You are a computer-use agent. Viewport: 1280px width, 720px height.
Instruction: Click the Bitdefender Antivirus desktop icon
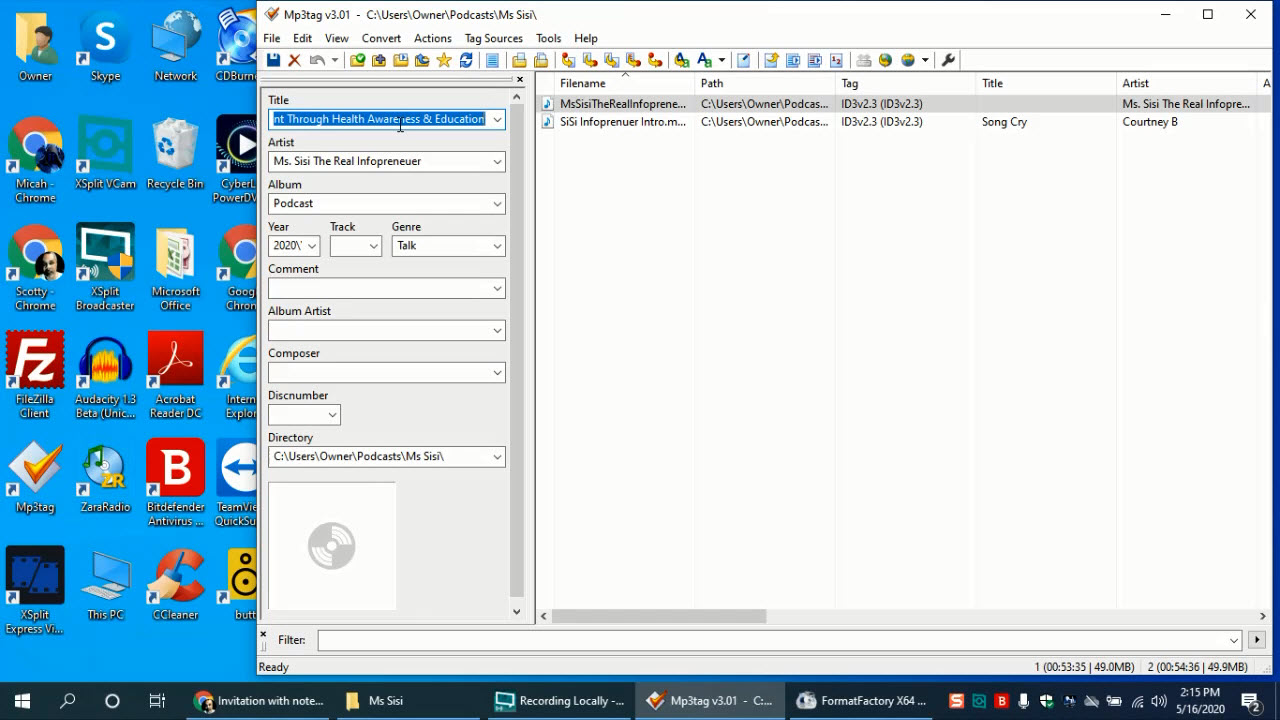click(175, 484)
